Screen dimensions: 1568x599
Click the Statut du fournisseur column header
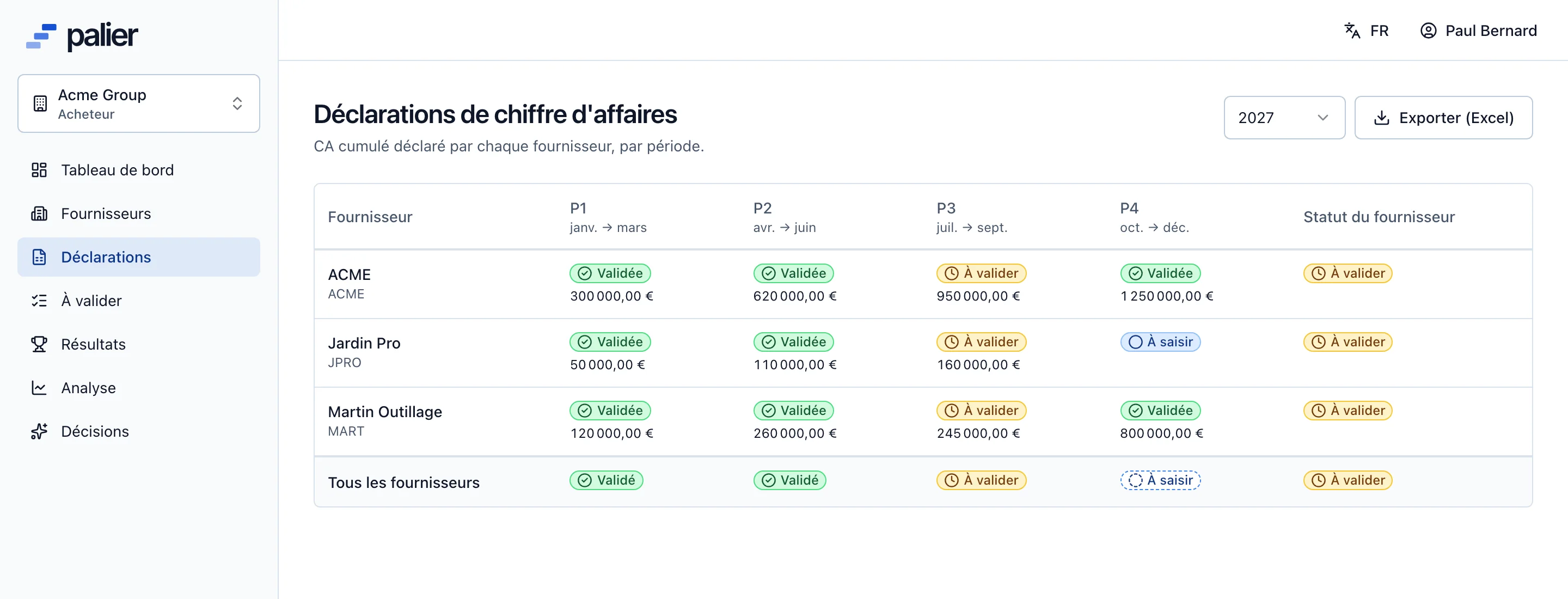tap(1379, 217)
